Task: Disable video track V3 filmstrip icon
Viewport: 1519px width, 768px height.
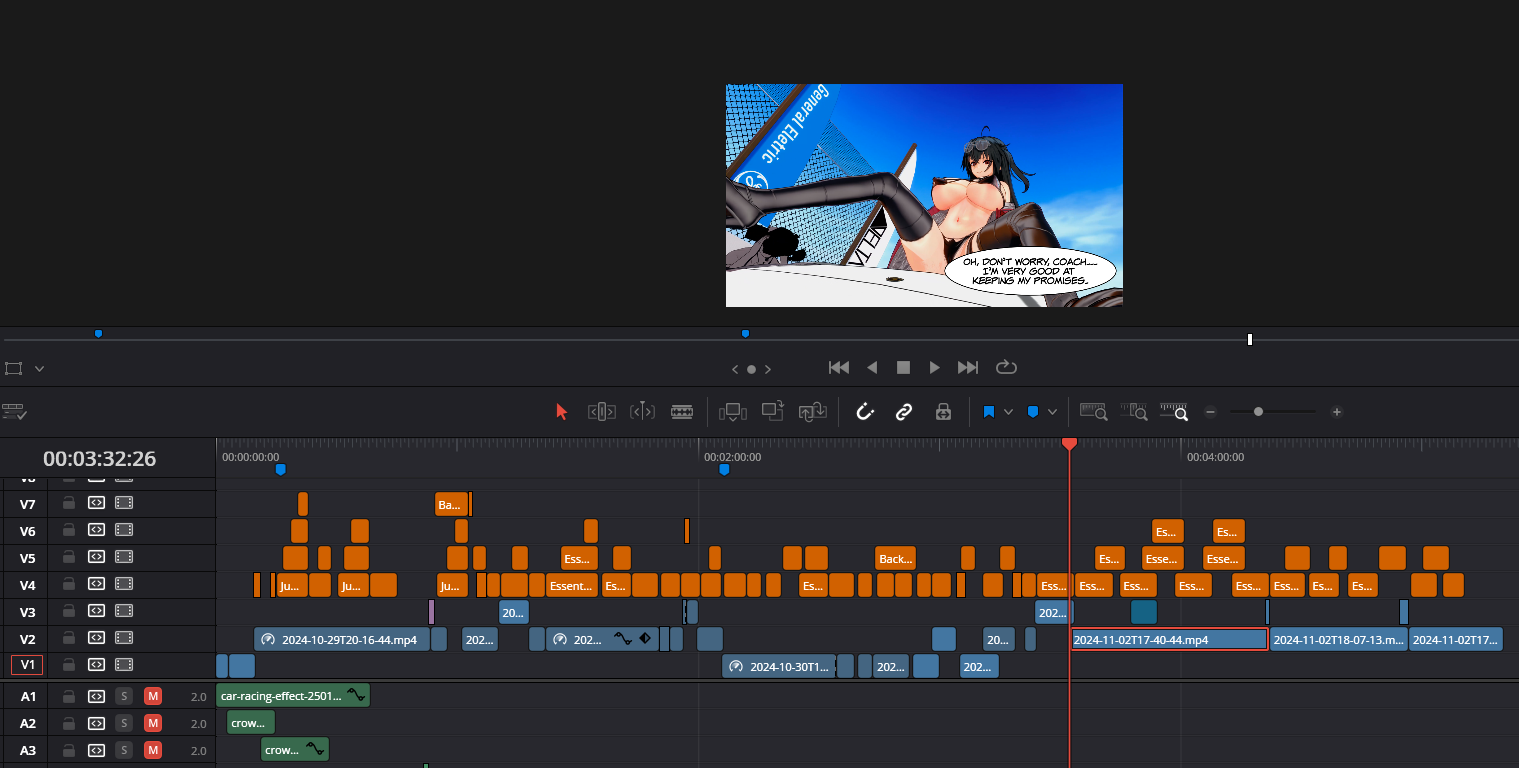Action: point(124,611)
